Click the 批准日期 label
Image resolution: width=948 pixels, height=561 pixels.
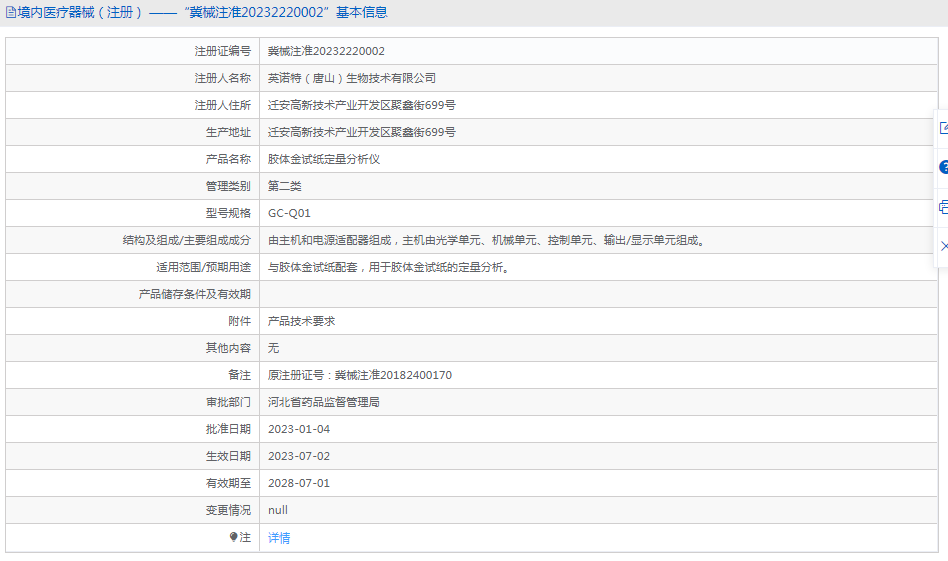pos(228,429)
